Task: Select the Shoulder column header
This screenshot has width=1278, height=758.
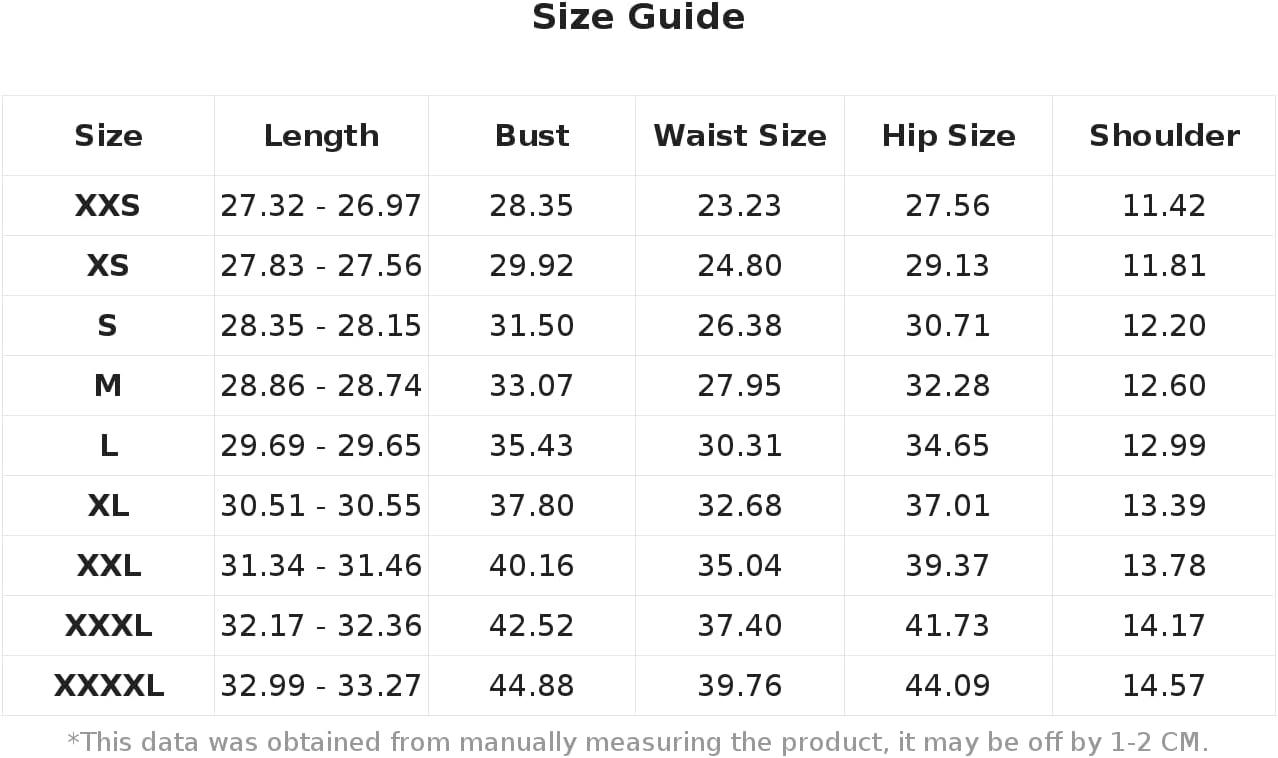Action: pyautogui.click(x=1164, y=136)
